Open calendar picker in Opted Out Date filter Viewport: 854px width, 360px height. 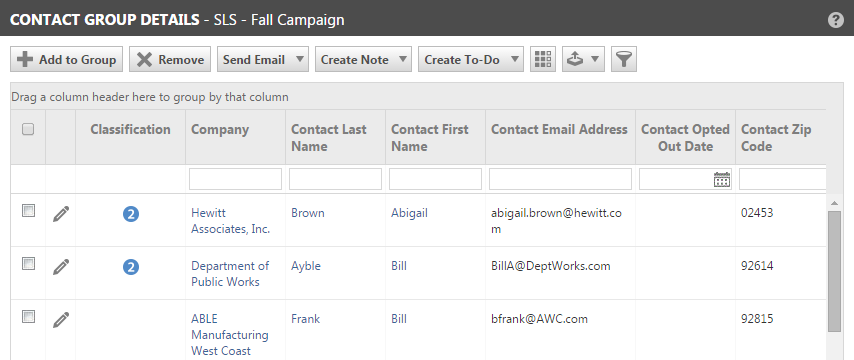722,179
